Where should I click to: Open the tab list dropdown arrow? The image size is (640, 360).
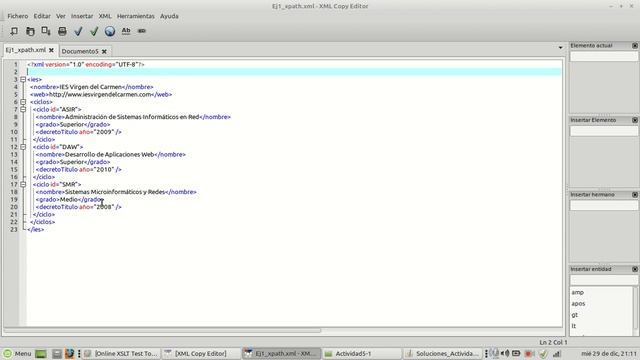click(x=560, y=48)
